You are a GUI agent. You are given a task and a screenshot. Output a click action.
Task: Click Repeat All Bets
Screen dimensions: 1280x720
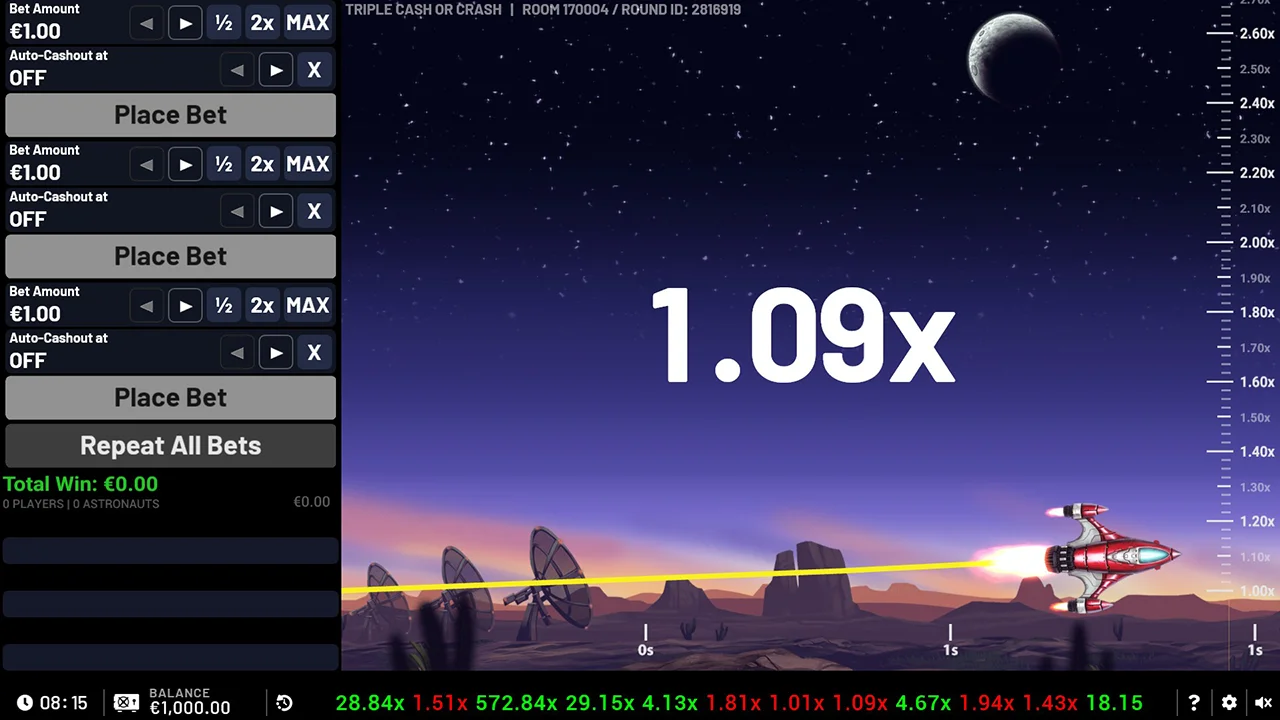point(170,446)
